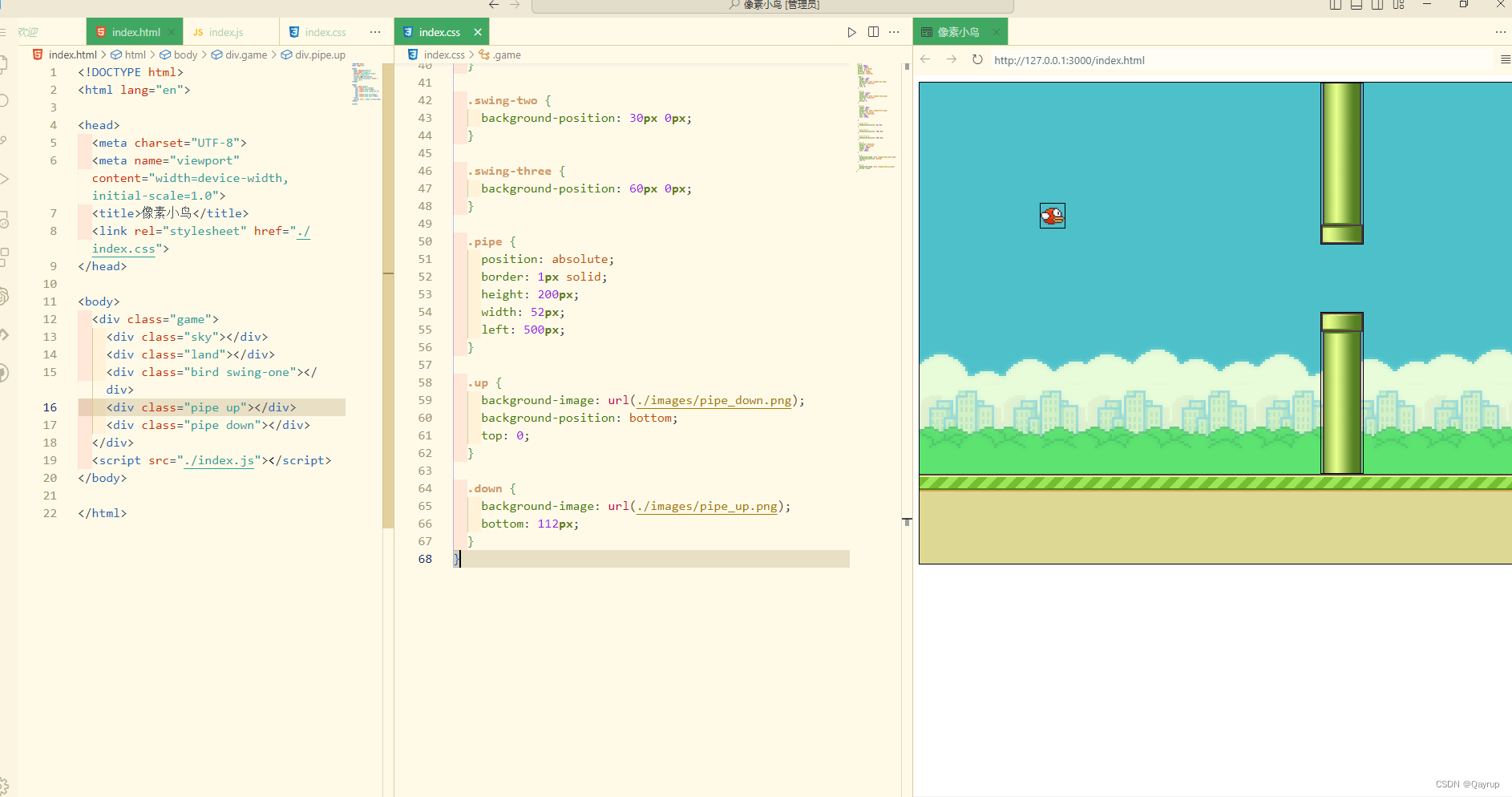
Task: Click the <meta charset="UTF-8"> line
Action: [x=169, y=143]
